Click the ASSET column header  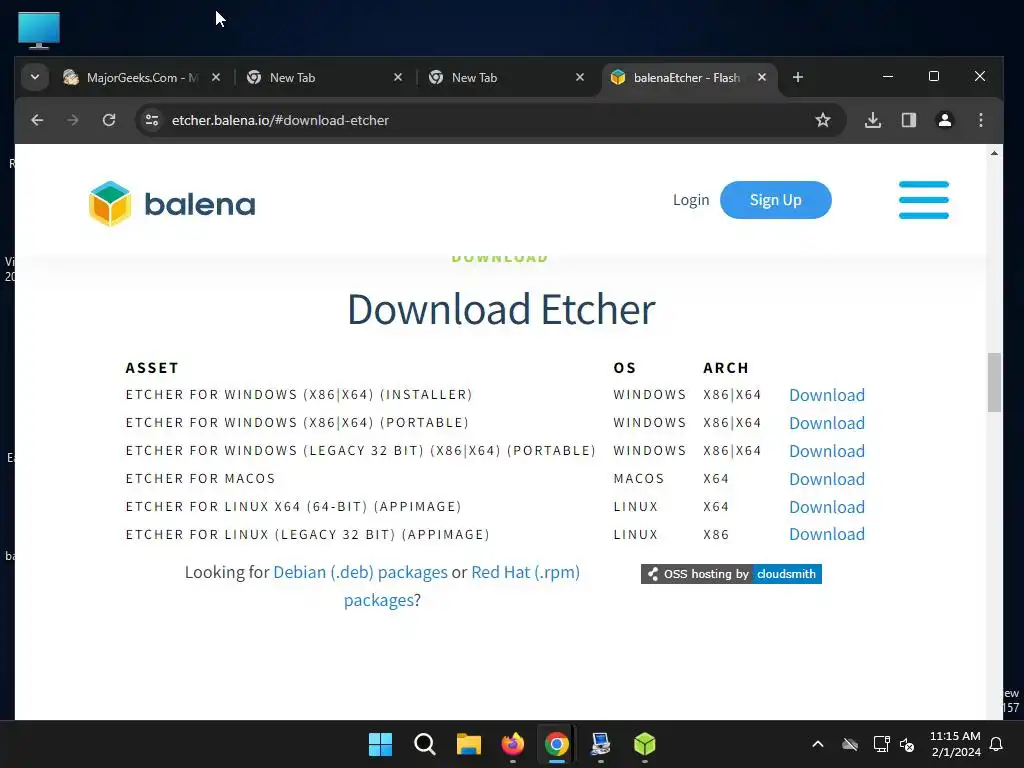[152, 368]
